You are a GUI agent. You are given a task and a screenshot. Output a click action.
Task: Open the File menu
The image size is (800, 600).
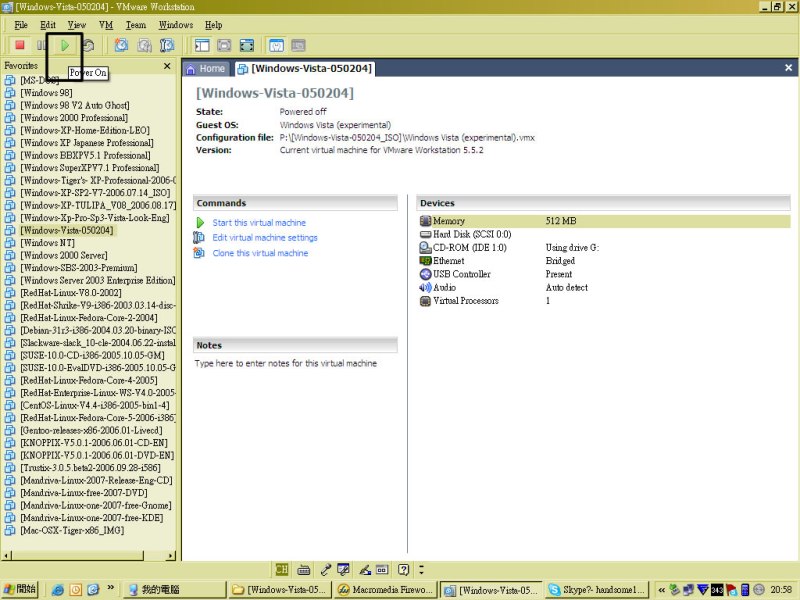(x=21, y=24)
